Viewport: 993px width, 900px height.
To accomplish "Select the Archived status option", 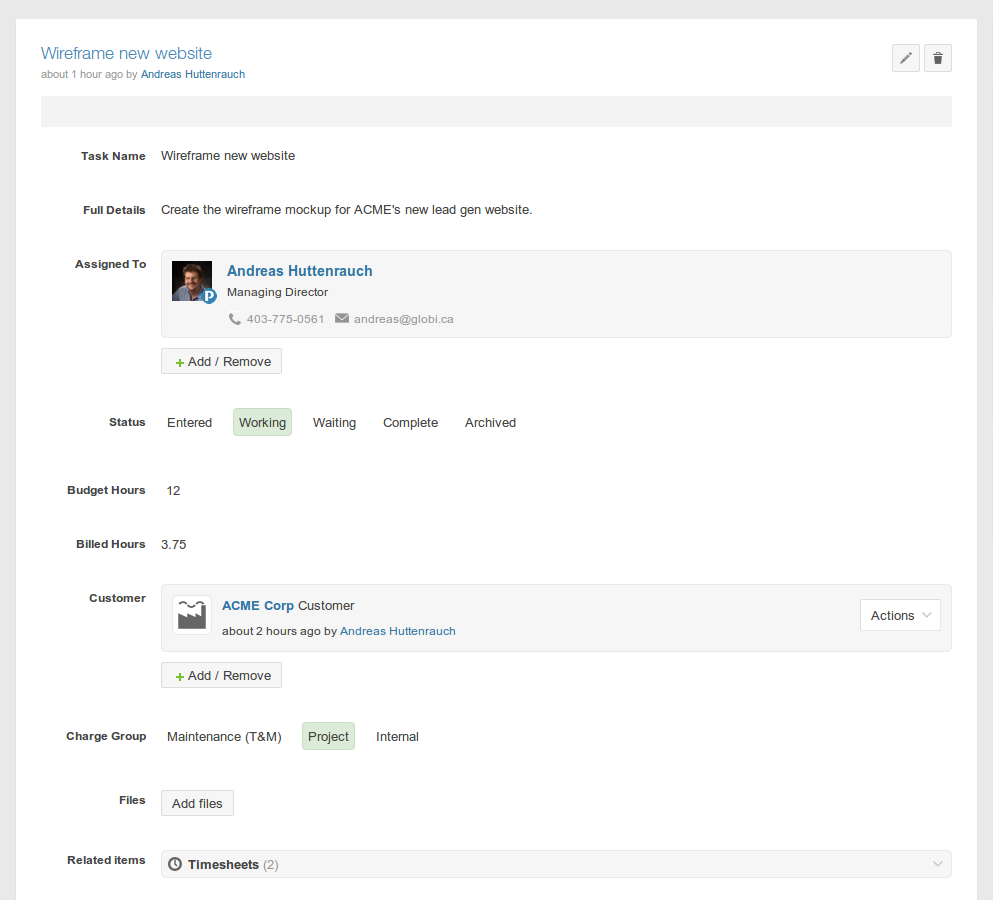I will 490,423.
